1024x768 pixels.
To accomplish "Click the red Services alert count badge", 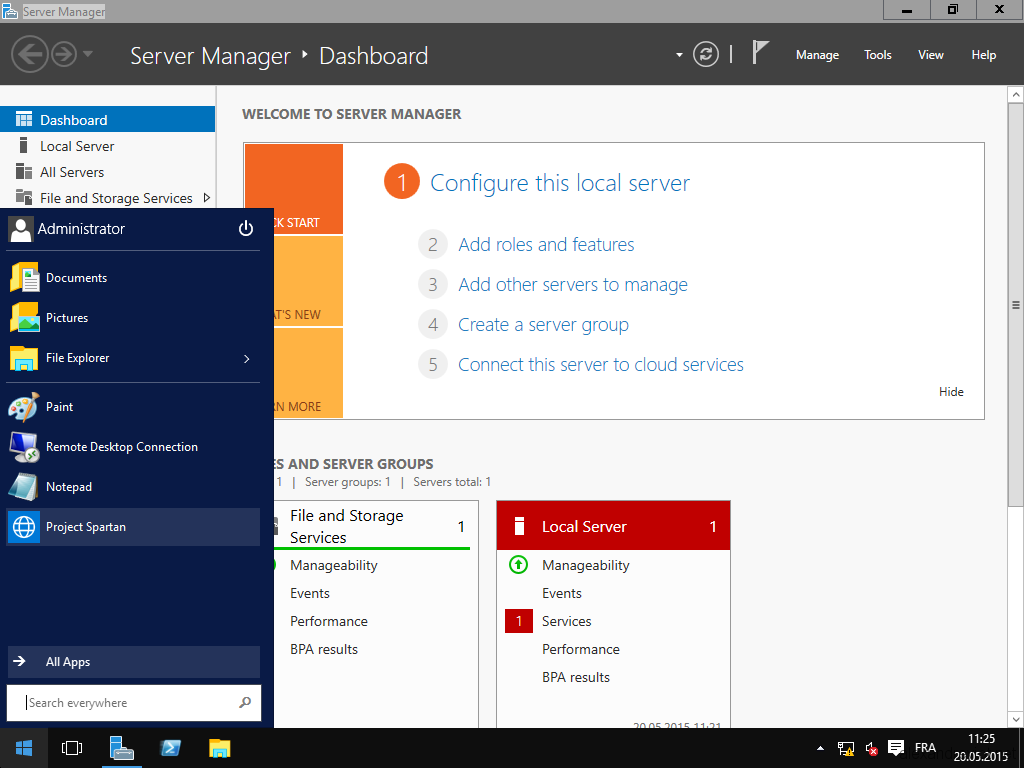I will [519, 621].
